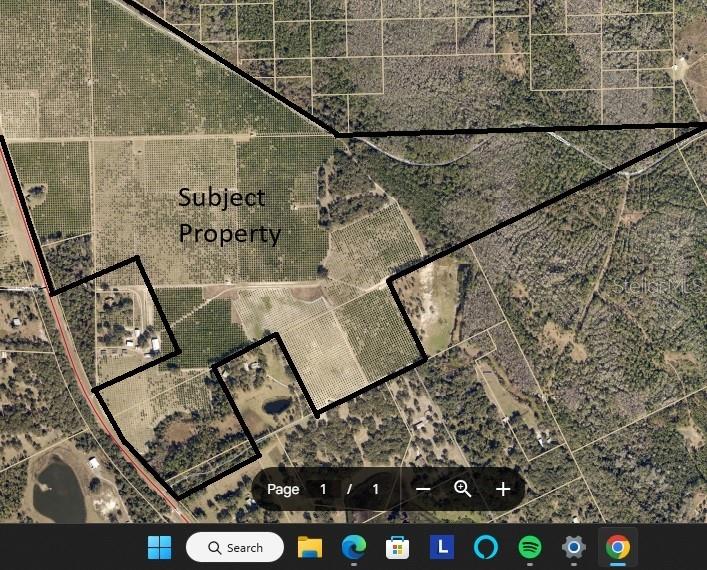Screen dimensions: 707x570
Task: Click the taskbar Search box
Action: (235, 547)
